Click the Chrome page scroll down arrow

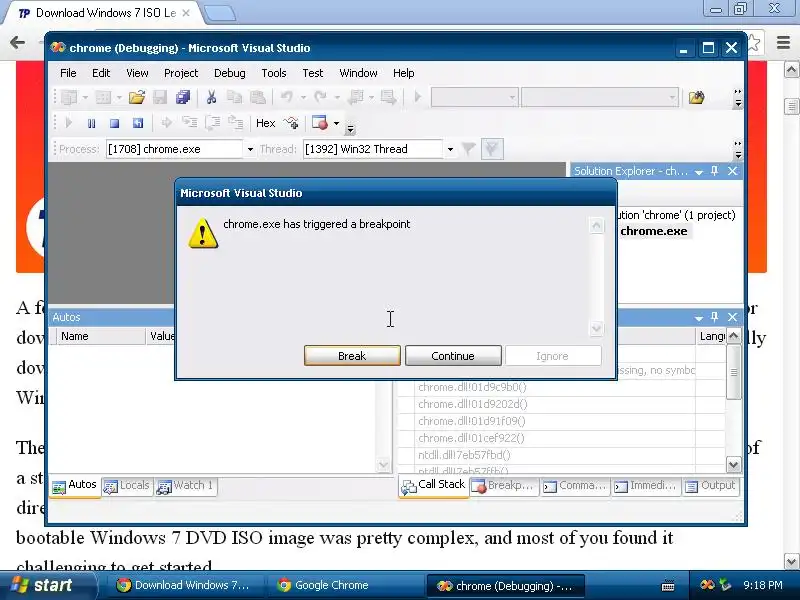(x=791, y=561)
